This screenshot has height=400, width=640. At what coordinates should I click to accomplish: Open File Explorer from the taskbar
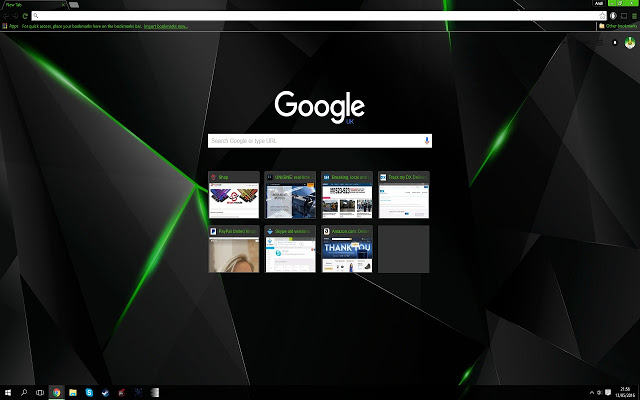[73, 392]
